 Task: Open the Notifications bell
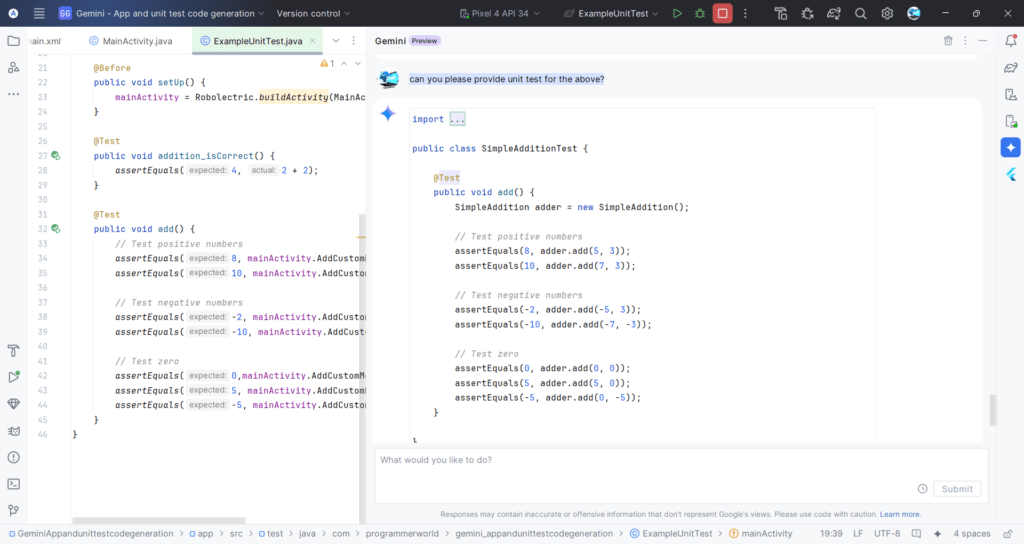click(1011, 40)
